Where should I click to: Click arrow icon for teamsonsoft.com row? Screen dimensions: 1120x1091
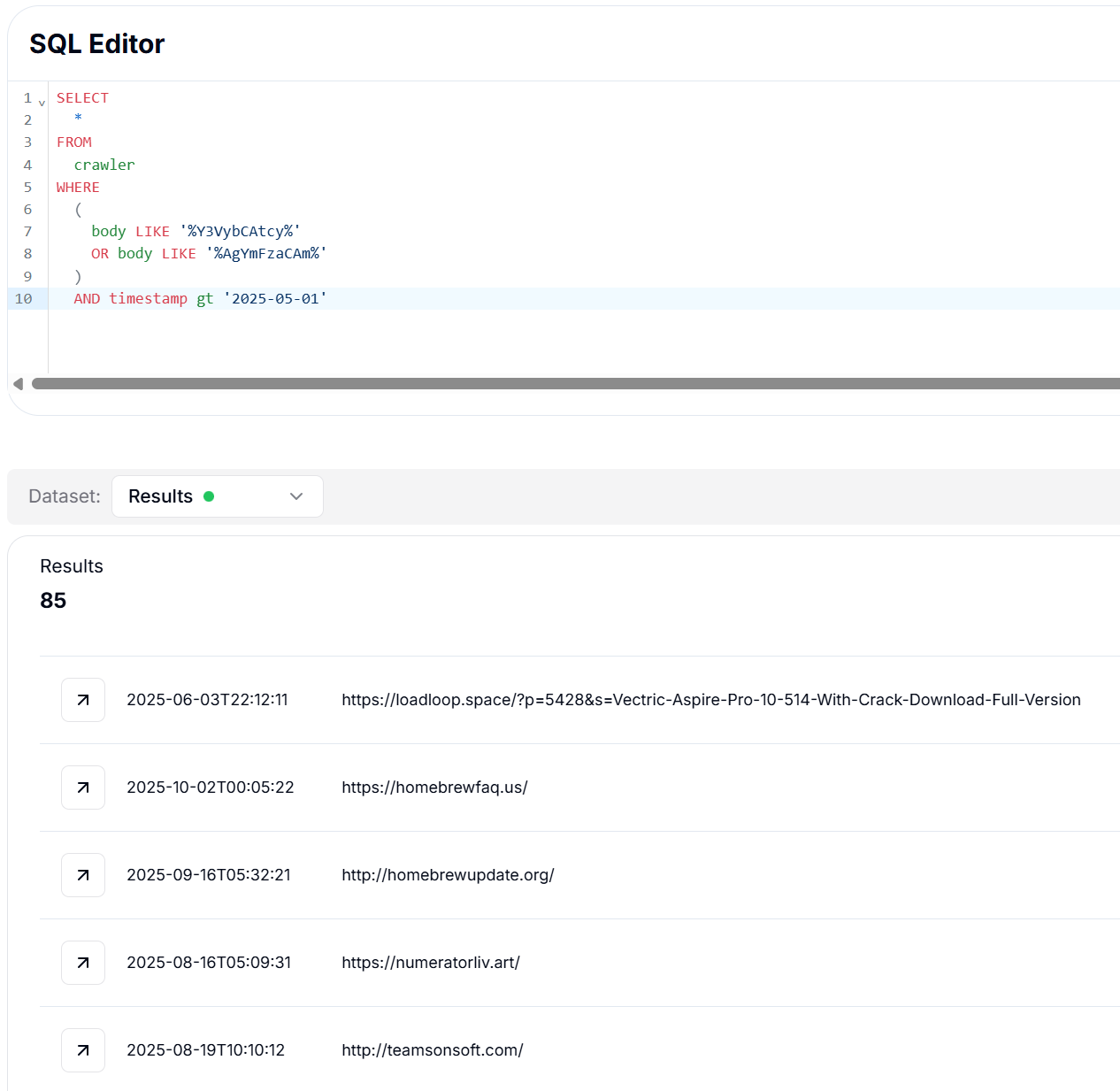tap(83, 1050)
